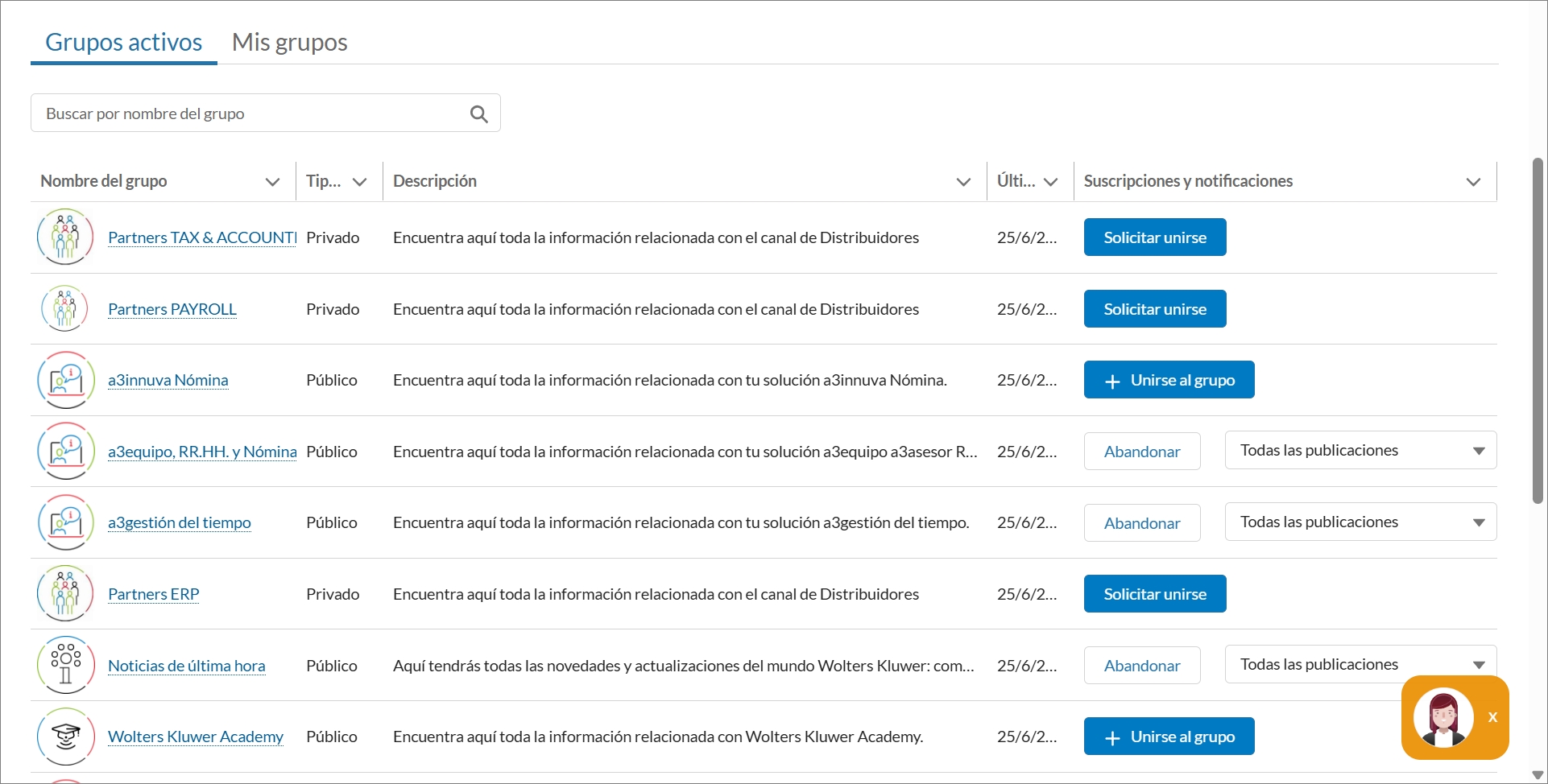The width and height of the screenshot is (1548, 784).
Task: Open the virtual assistant avatar chat
Action: point(1442,717)
